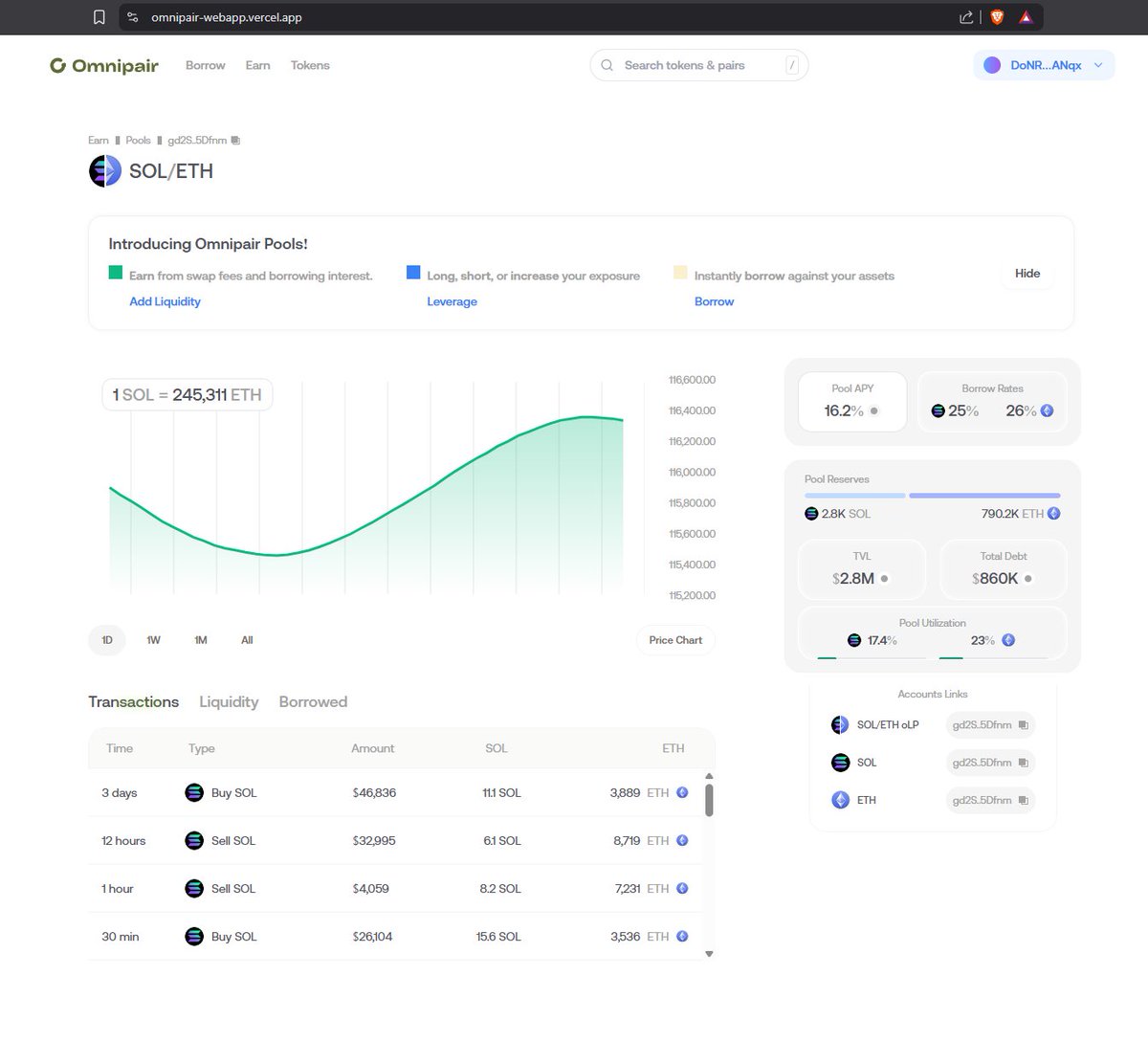
Task: Click ETH icon beside 26% borrow rate
Action: (1047, 410)
